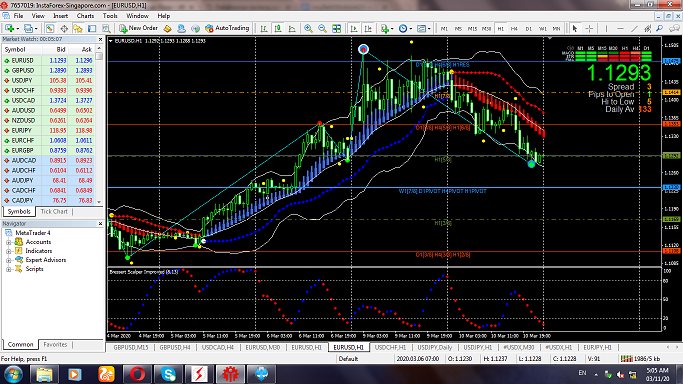Select the D1 timeframe
The width and height of the screenshot is (683, 384).
pos(528,28)
